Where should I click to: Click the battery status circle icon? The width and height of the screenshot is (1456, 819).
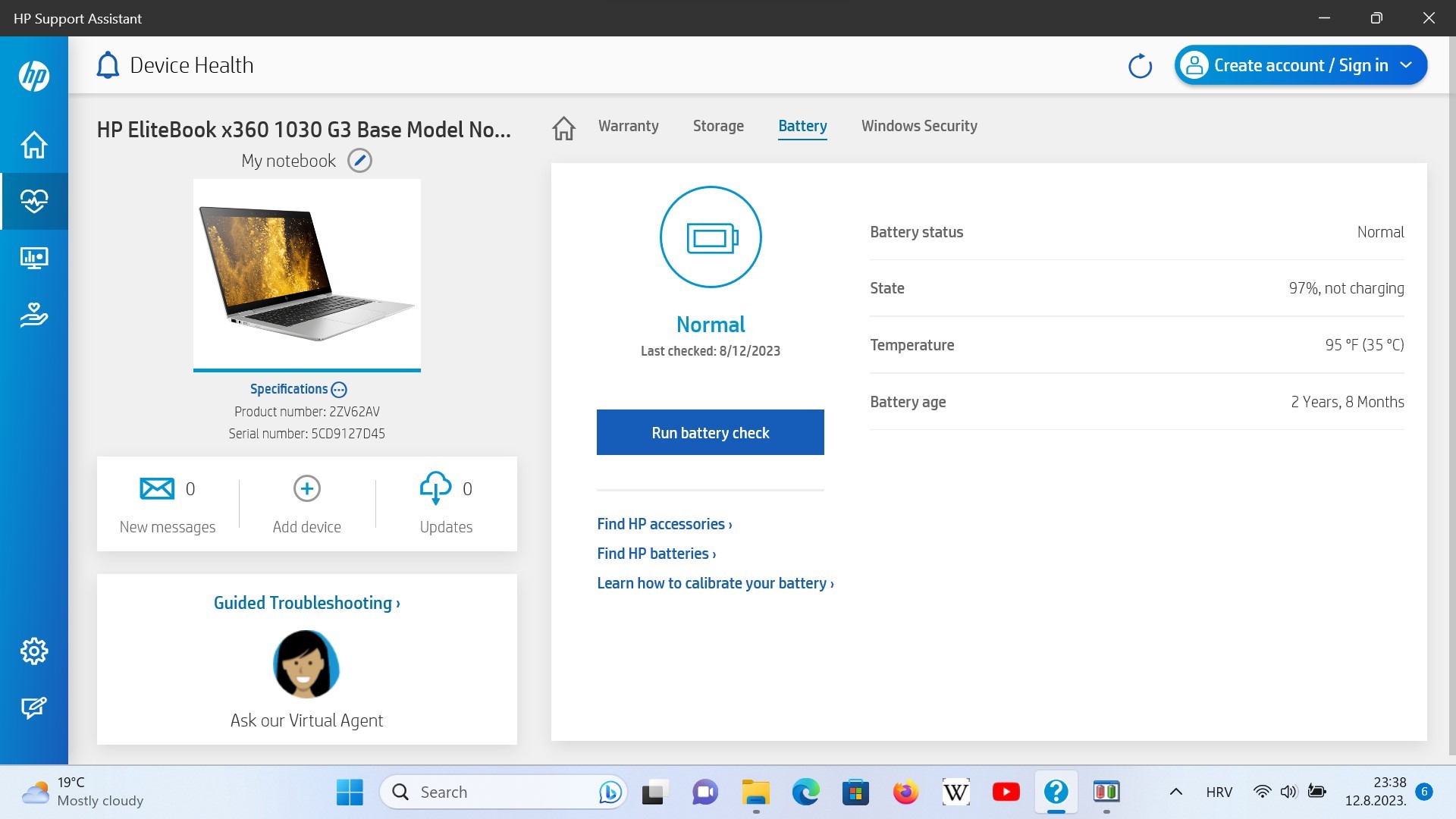[x=711, y=237]
